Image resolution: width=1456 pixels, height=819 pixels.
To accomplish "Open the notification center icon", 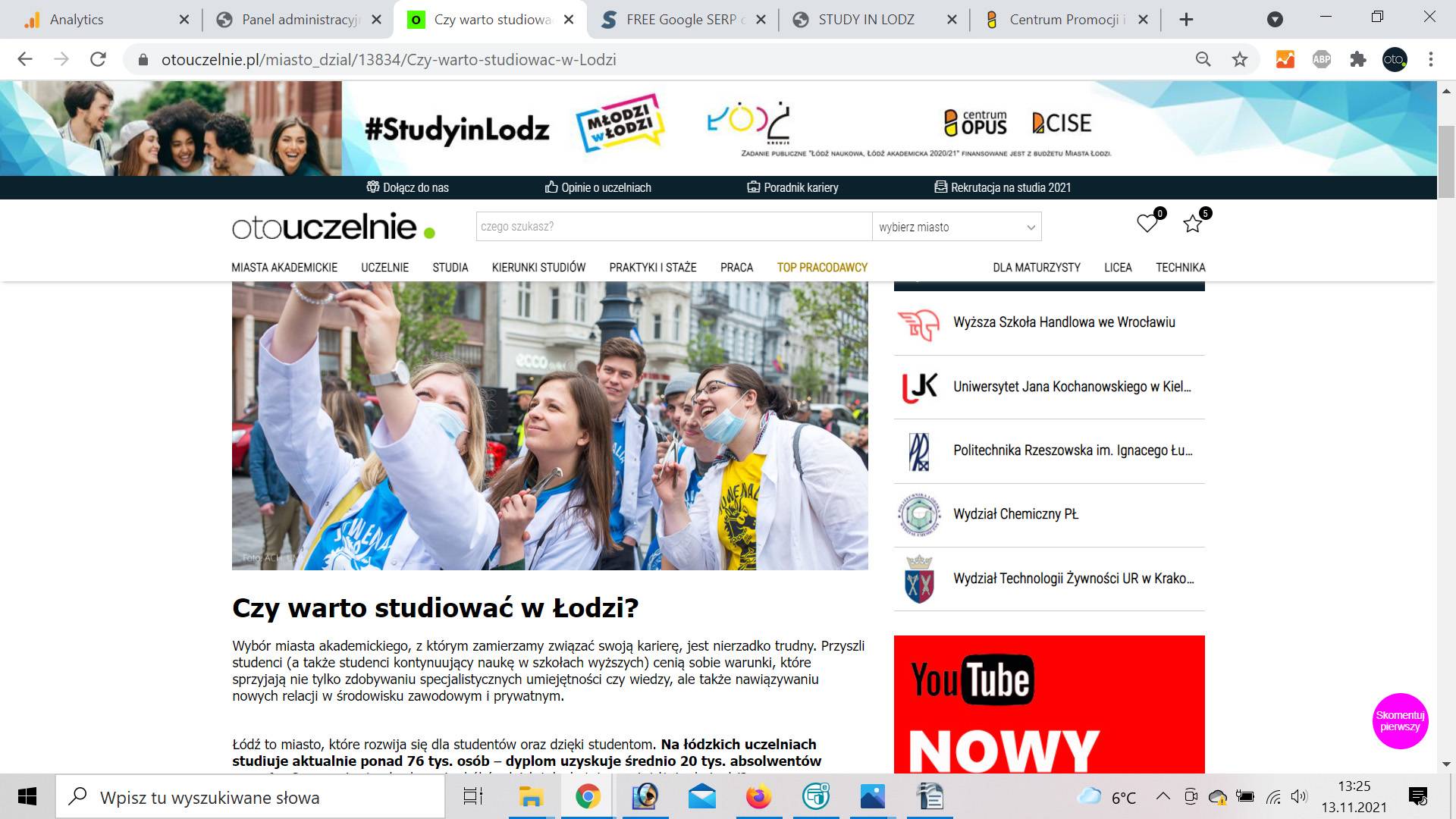I will (x=1418, y=796).
